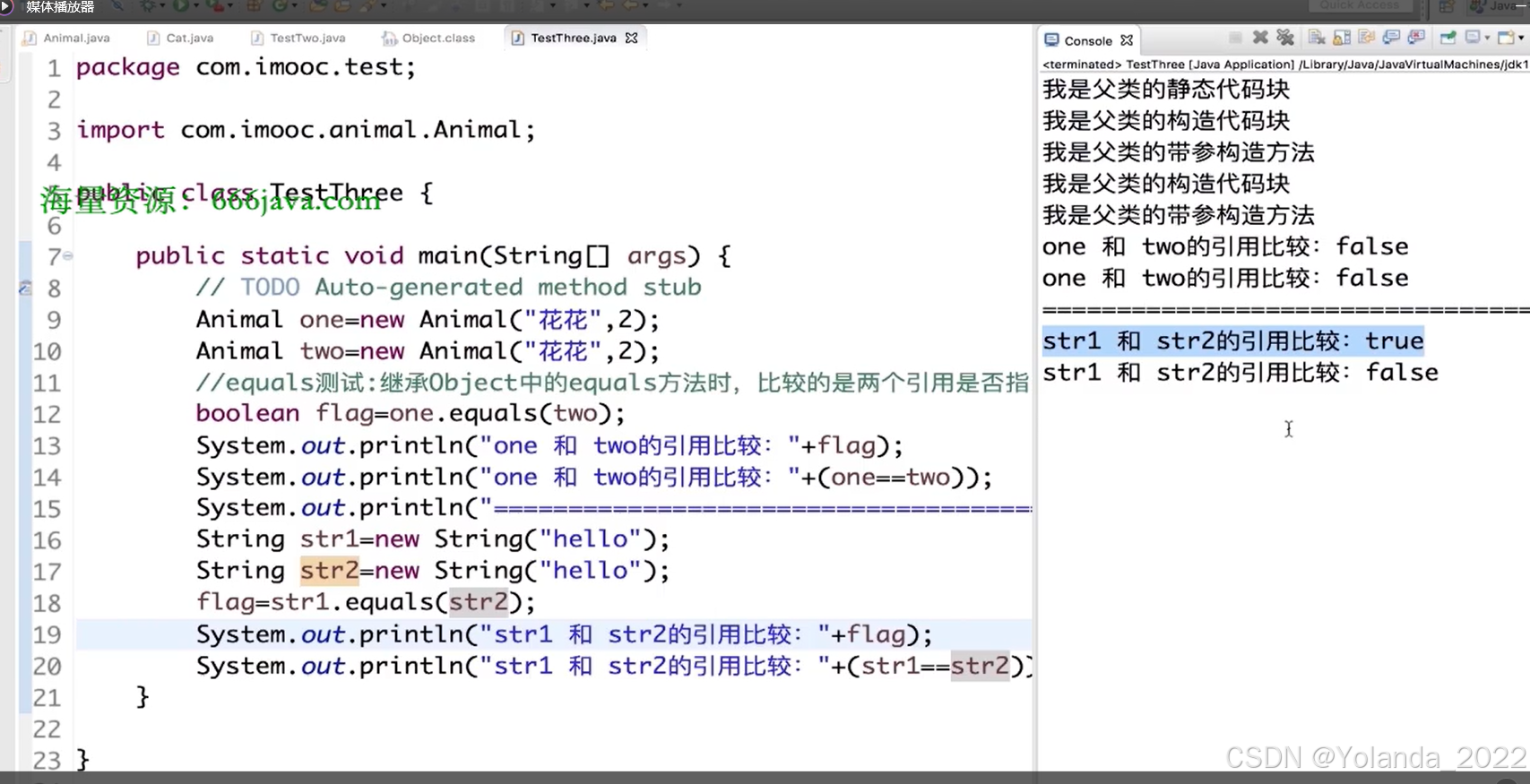The height and width of the screenshot is (784, 1530).
Task: Expand the Open Console dropdown arrow
Action: coord(1521,39)
